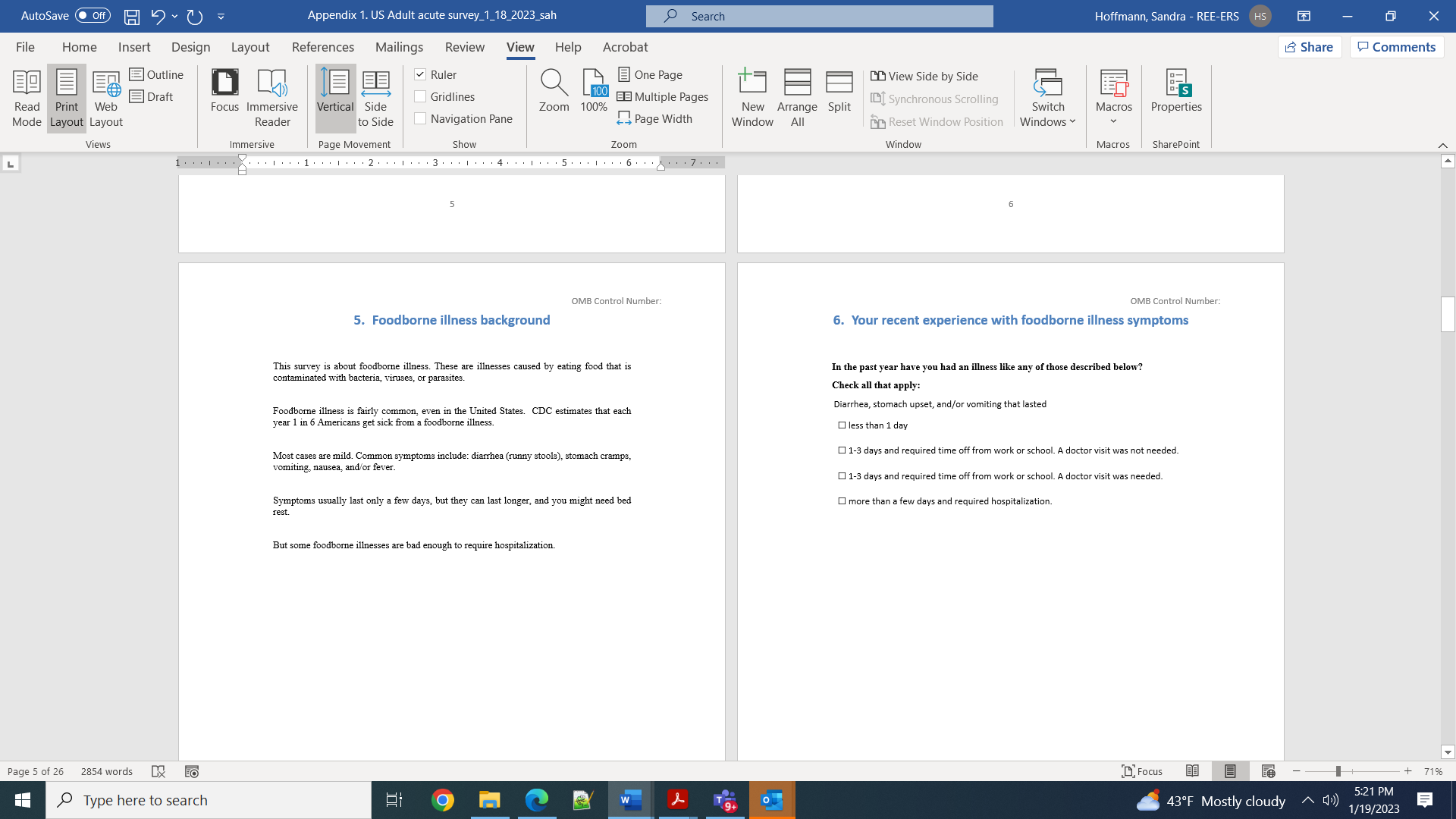The width and height of the screenshot is (1456, 819).
Task: Uncheck the Ruler checkbox
Action: pyautogui.click(x=420, y=74)
